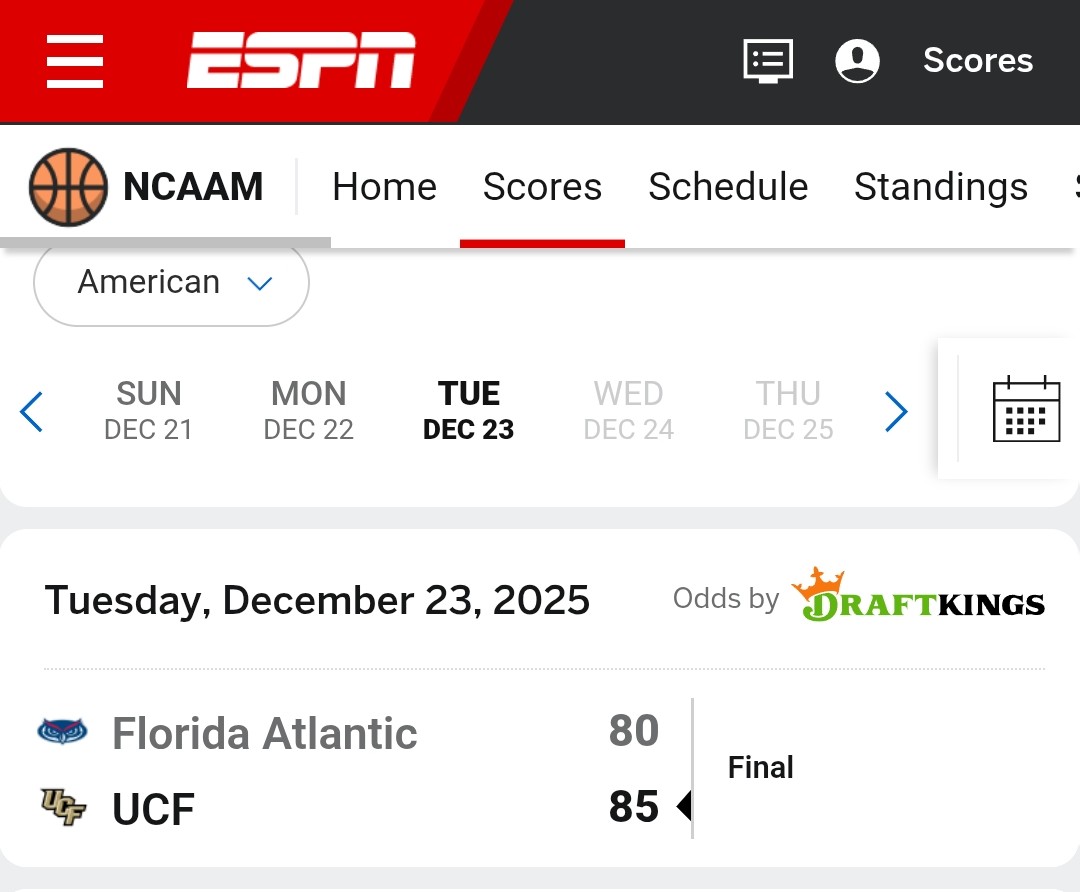Expand the American conference dropdown
1080x892 pixels.
(171, 283)
